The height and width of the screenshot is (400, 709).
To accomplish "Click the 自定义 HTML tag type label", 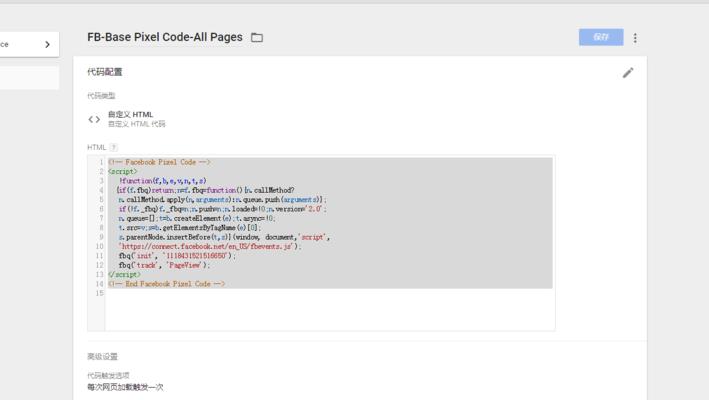I will (130, 114).
